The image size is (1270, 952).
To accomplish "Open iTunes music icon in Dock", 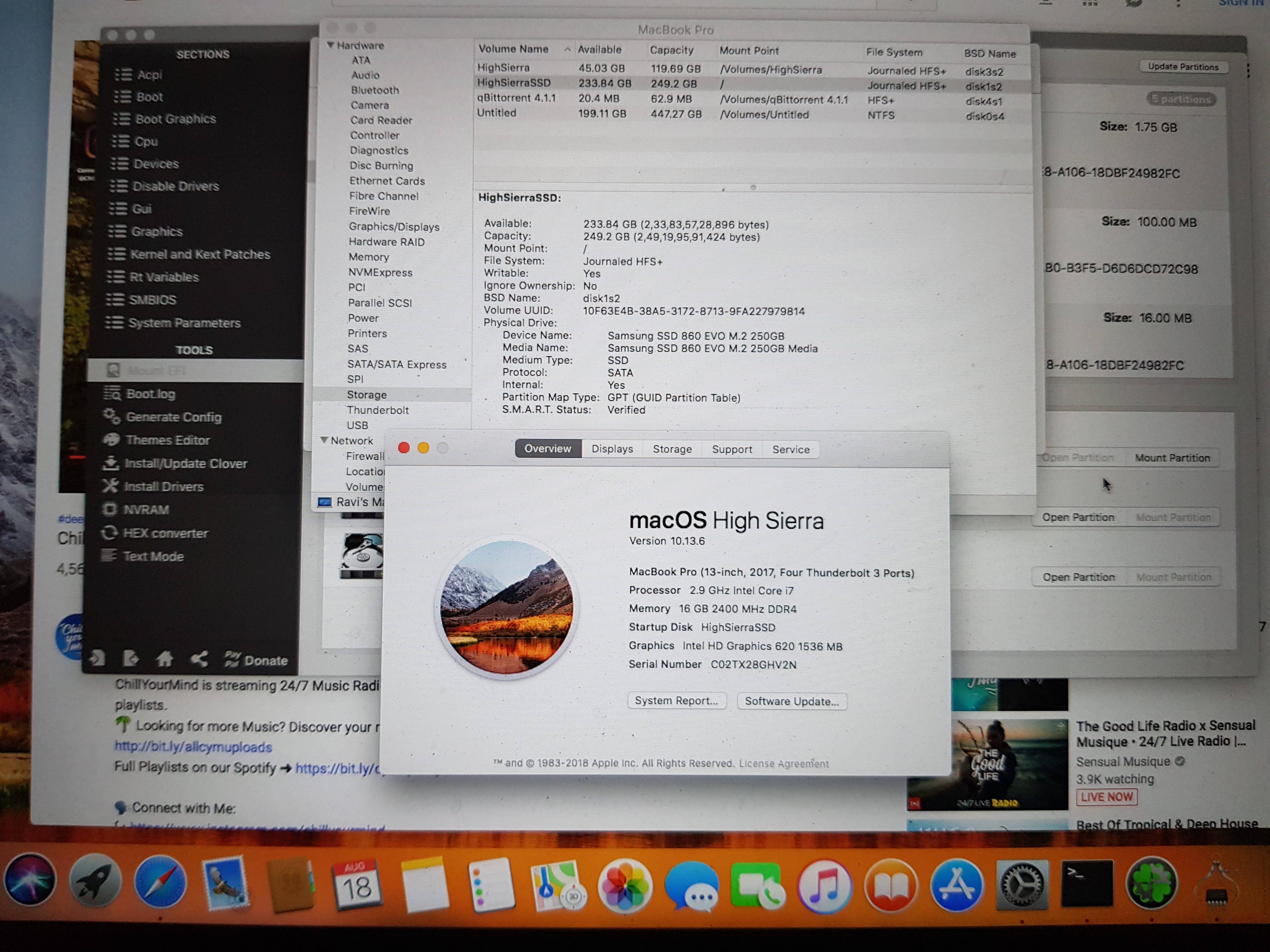I will pyautogui.click(x=825, y=887).
